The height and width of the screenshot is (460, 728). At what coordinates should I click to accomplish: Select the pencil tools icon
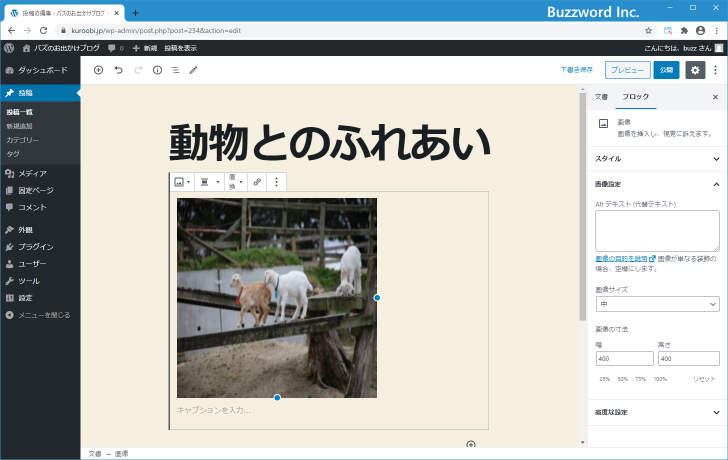(194, 70)
